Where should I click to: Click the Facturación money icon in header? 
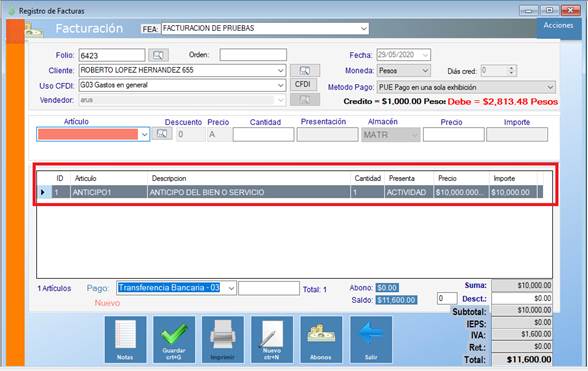[34, 30]
